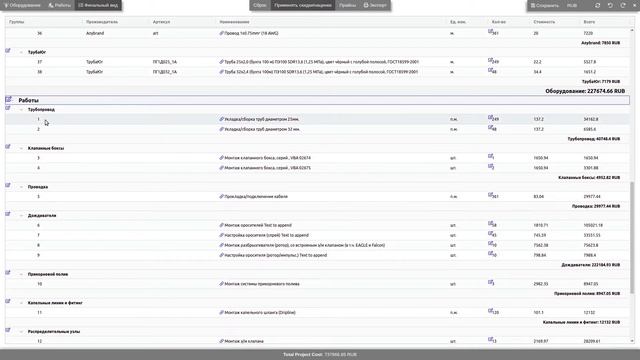The height and width of the screenshot is (360, 640).
Task: Click the Производитель column header
Action: tap(102, 22)
